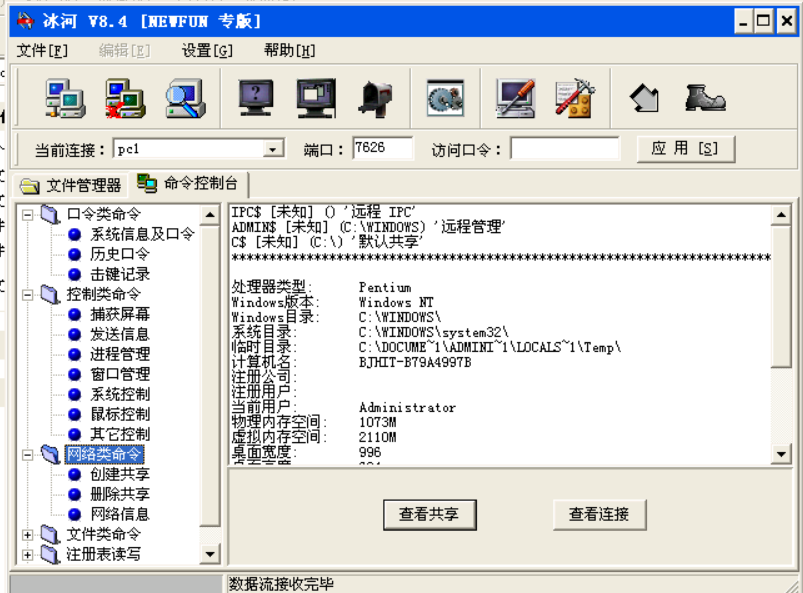Click the 注册表读写 folder icon

pos(51,555)
